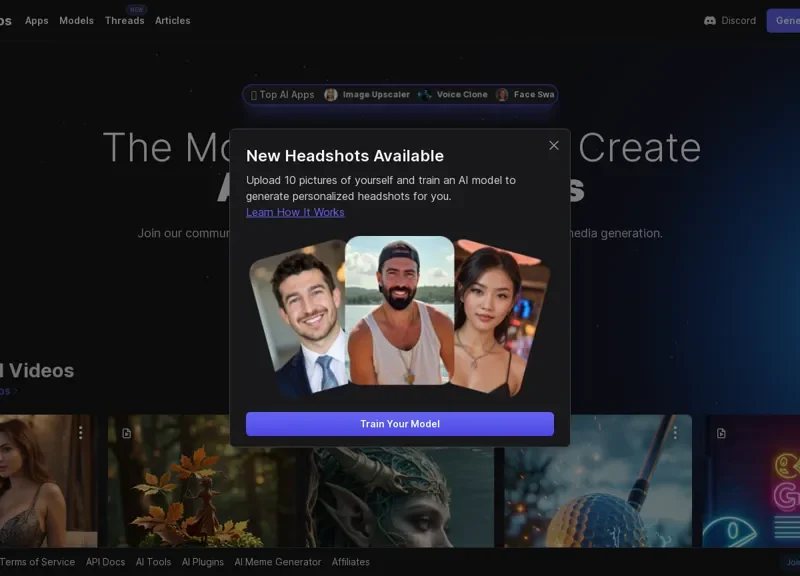Click the Discord logo icon
This screenshot has width=800, height=576.
coord(710,20)
